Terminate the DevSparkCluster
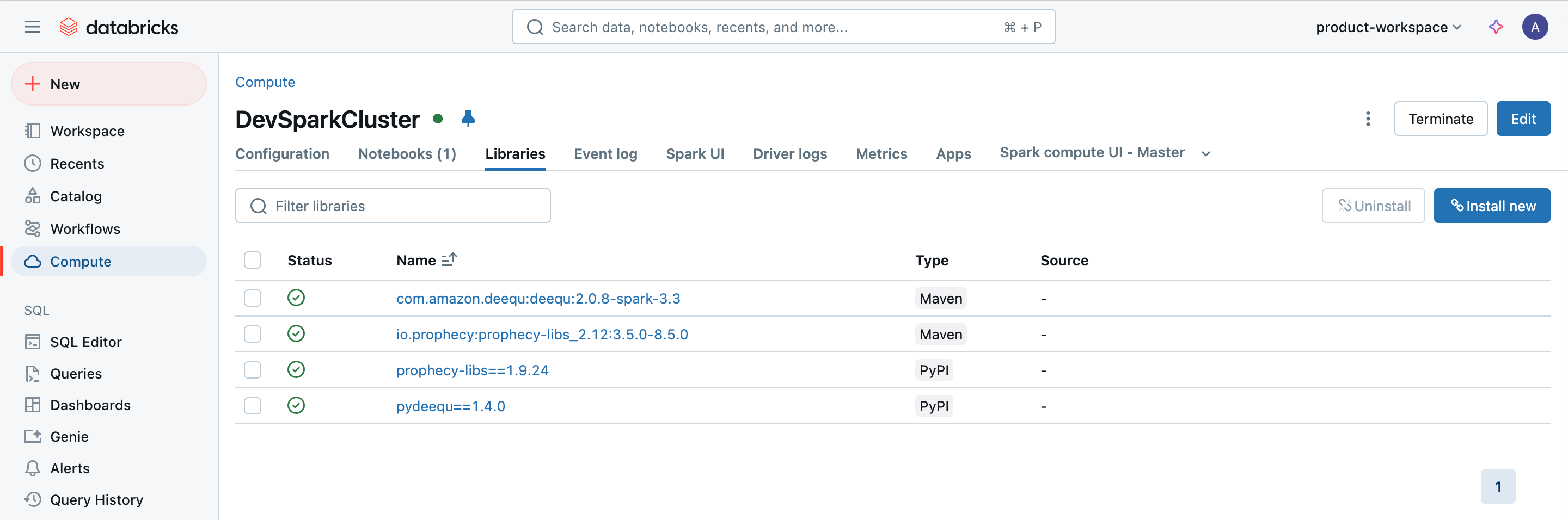Screen dimensions: 1568x520 (x=1441, y=119)
